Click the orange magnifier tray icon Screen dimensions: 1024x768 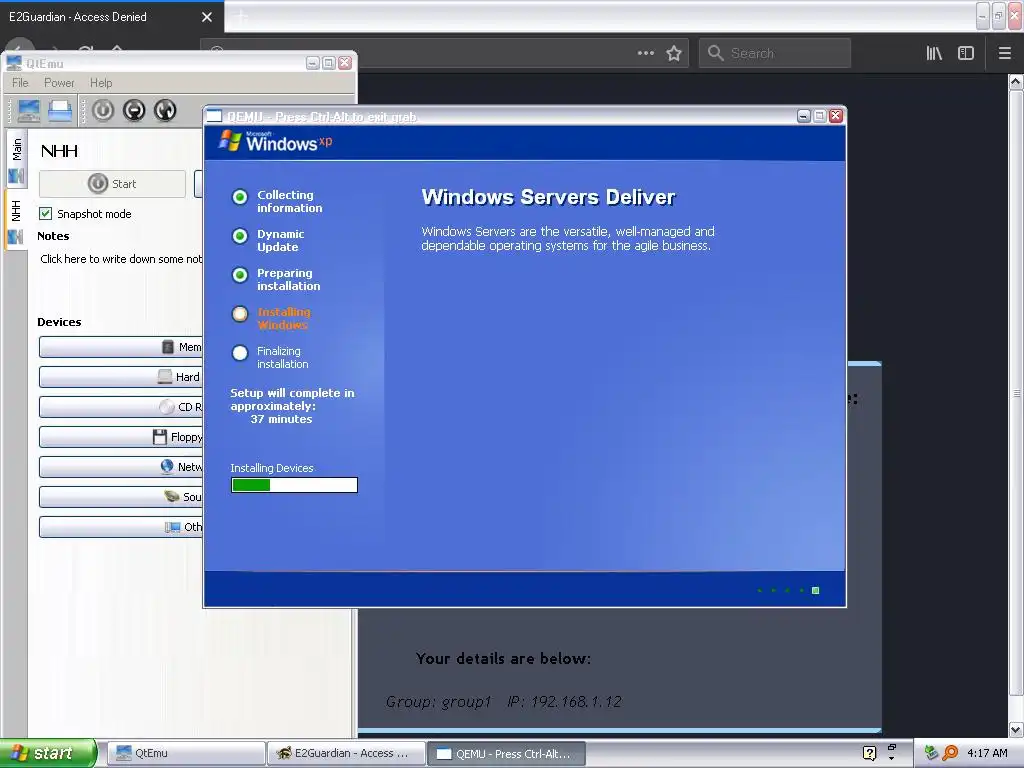(950, 753)
